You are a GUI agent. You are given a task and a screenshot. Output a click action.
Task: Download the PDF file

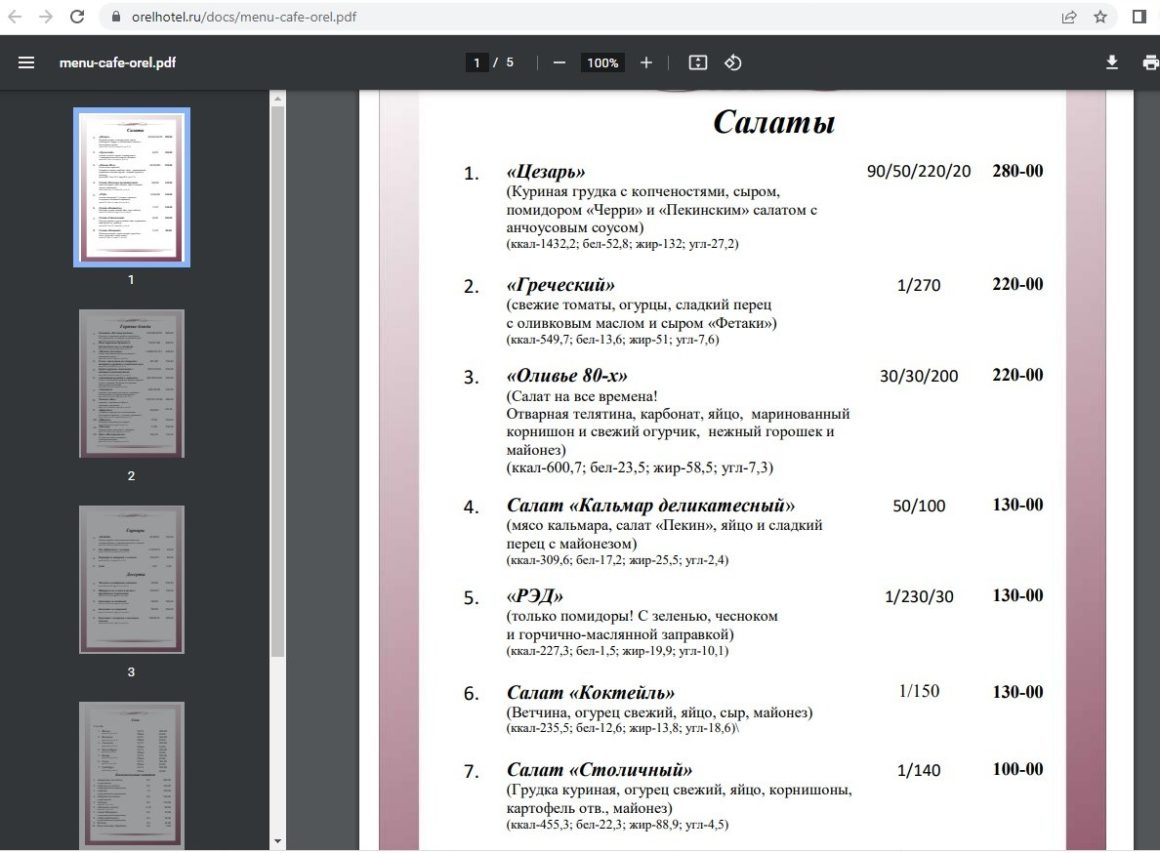[x=1111, y=62]
